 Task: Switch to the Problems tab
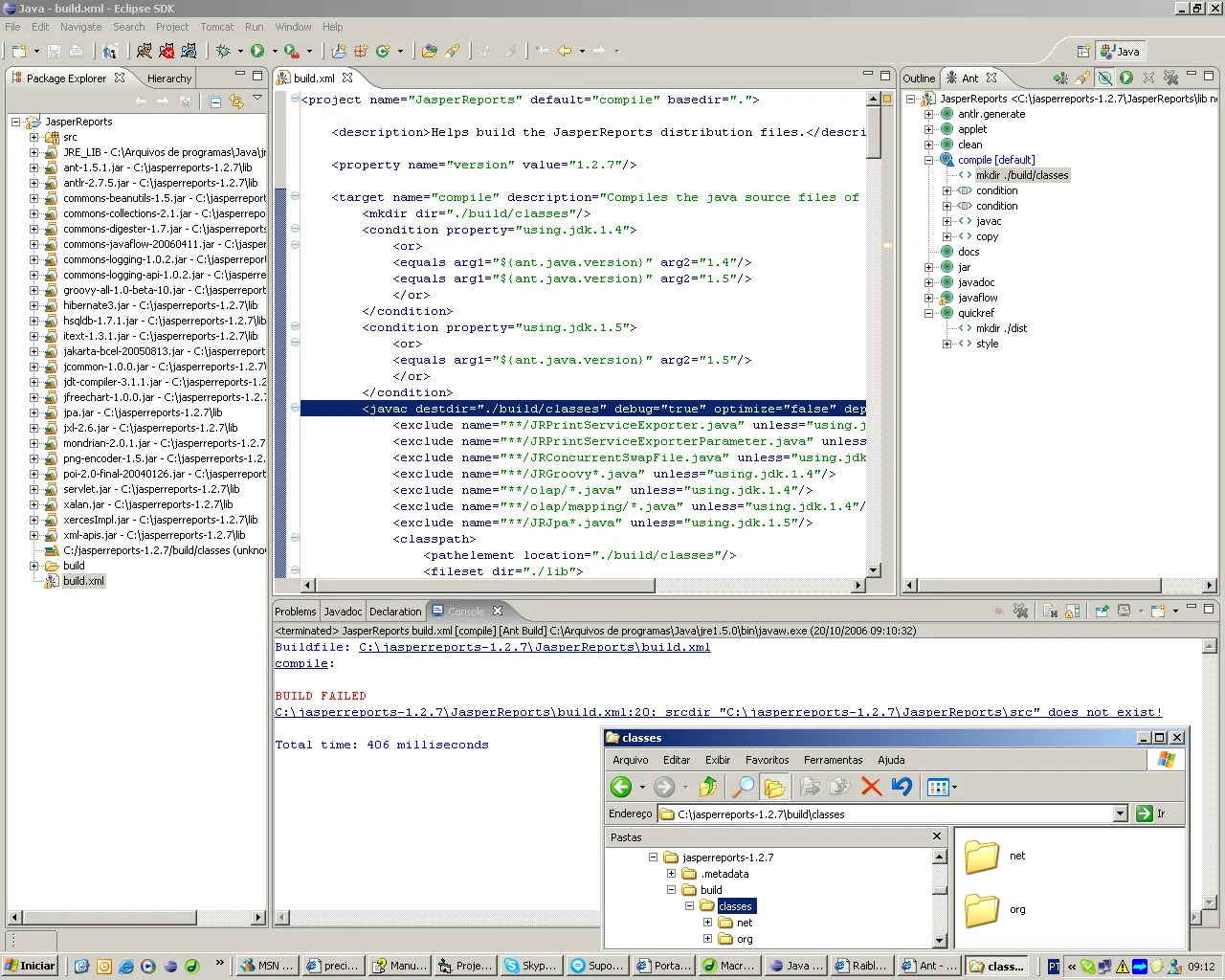pyautogui.click(x=295, y=612)
